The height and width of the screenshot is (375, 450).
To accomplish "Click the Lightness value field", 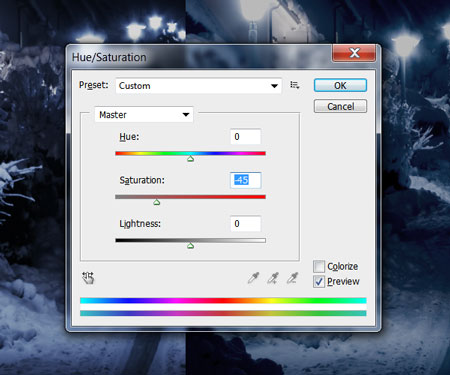I will click(x=246, y=224).
